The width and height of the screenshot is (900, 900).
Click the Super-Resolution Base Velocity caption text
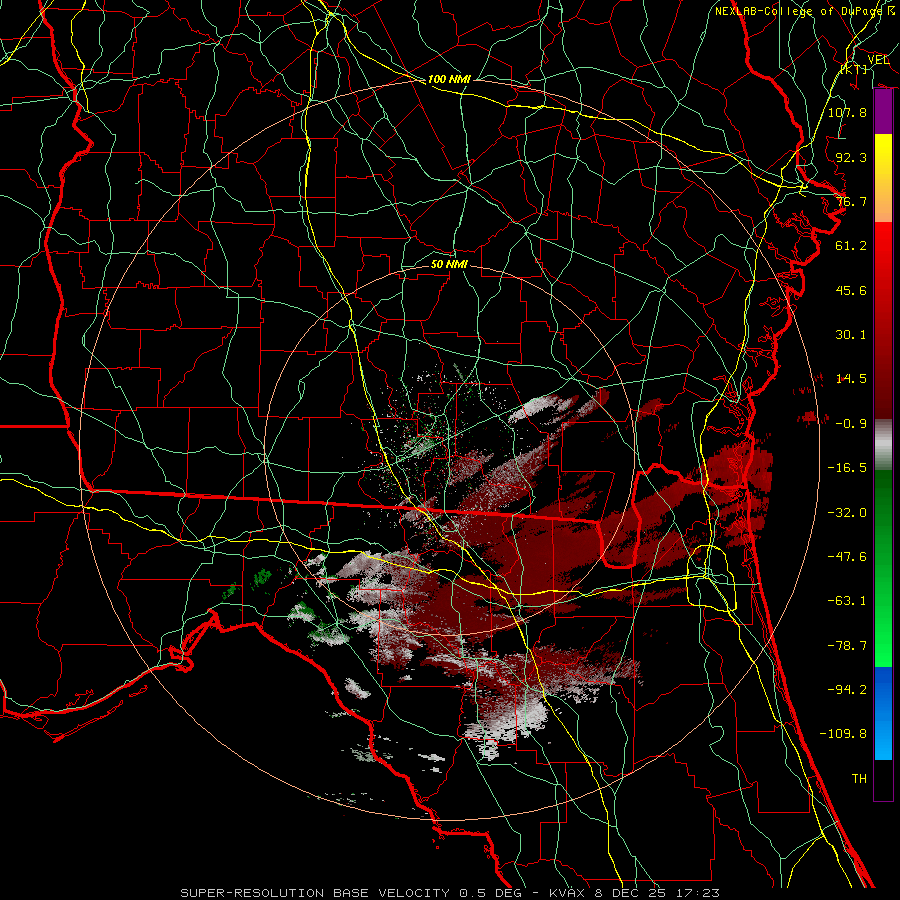(449, 893)
